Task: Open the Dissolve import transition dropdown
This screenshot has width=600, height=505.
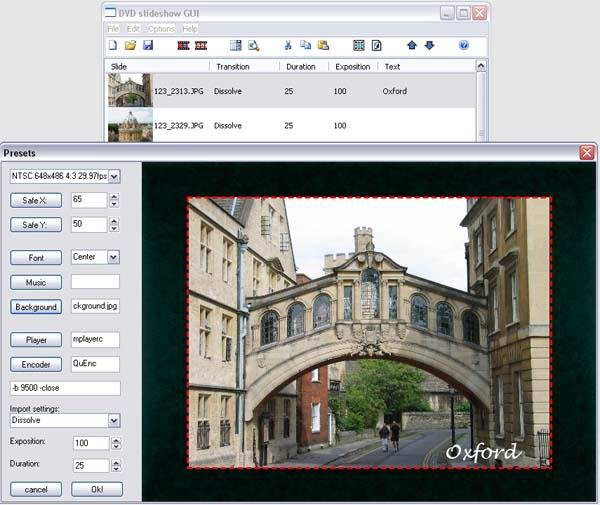Action: click(x=113, y=421)
